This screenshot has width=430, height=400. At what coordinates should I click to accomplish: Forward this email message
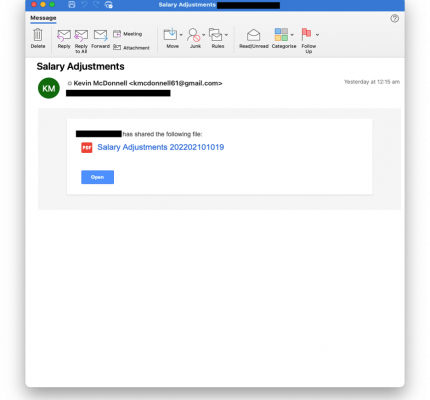pyautogui.click(x=100, y=39)
